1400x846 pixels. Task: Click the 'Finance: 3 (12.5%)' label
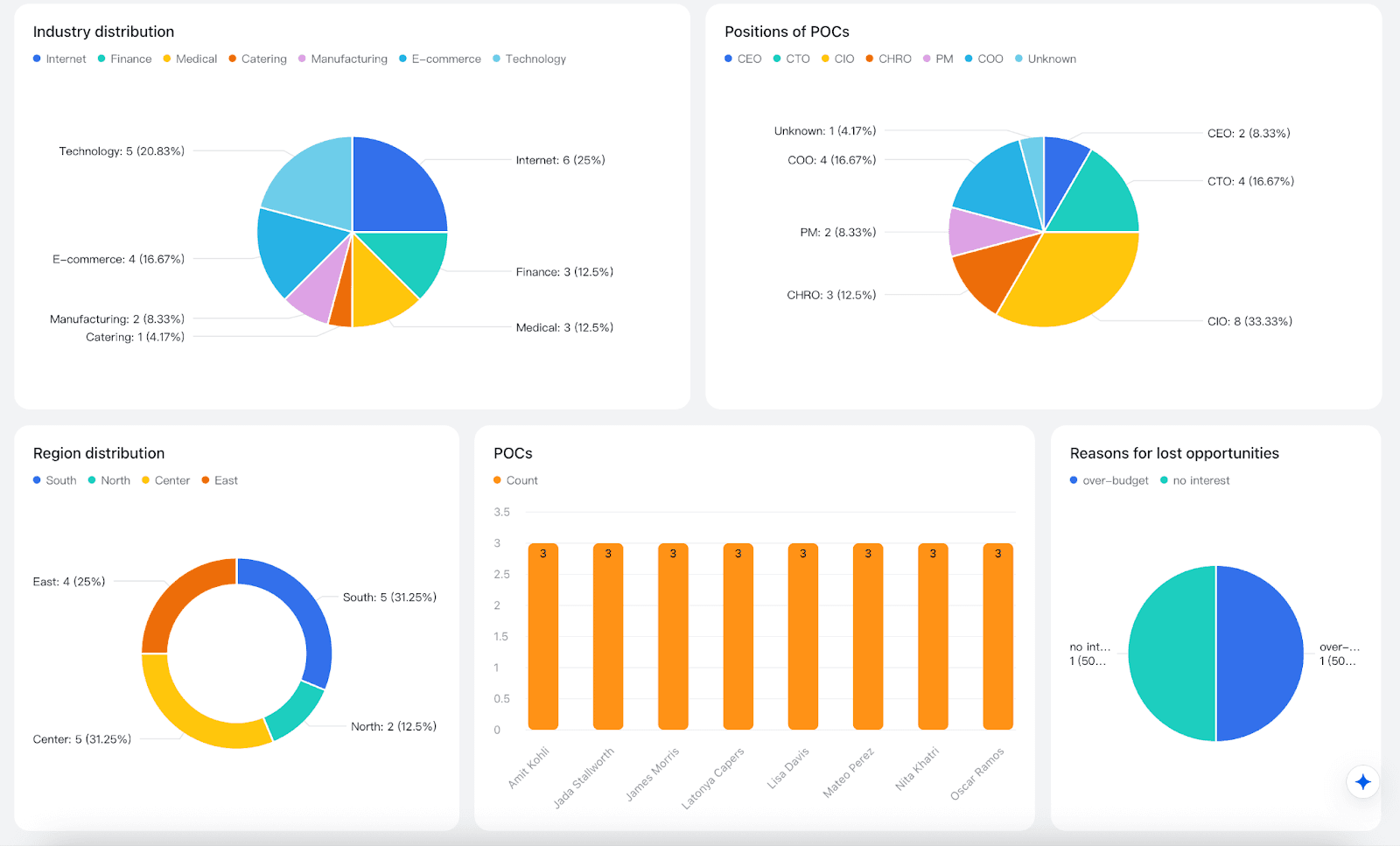point(564,272)
